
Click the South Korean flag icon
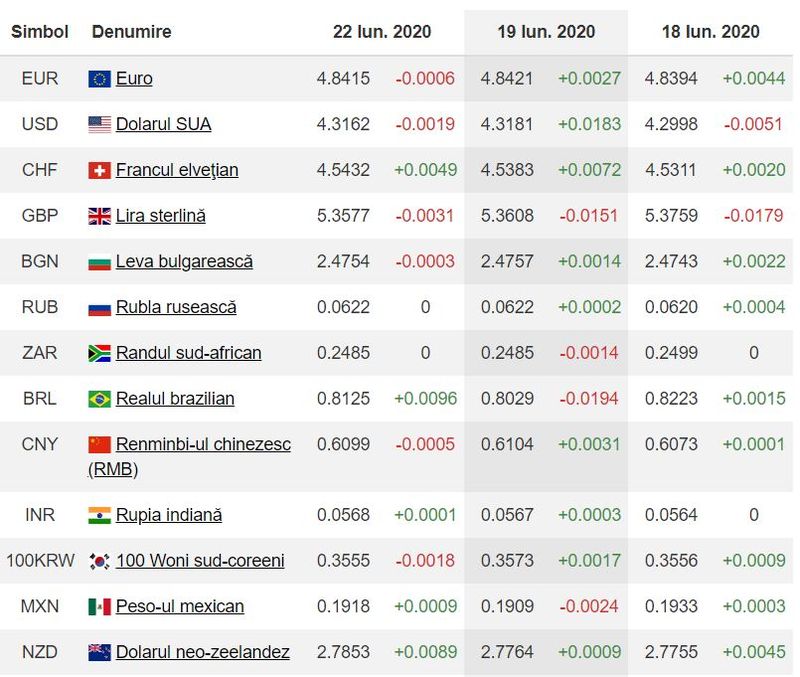coord(99,561)
